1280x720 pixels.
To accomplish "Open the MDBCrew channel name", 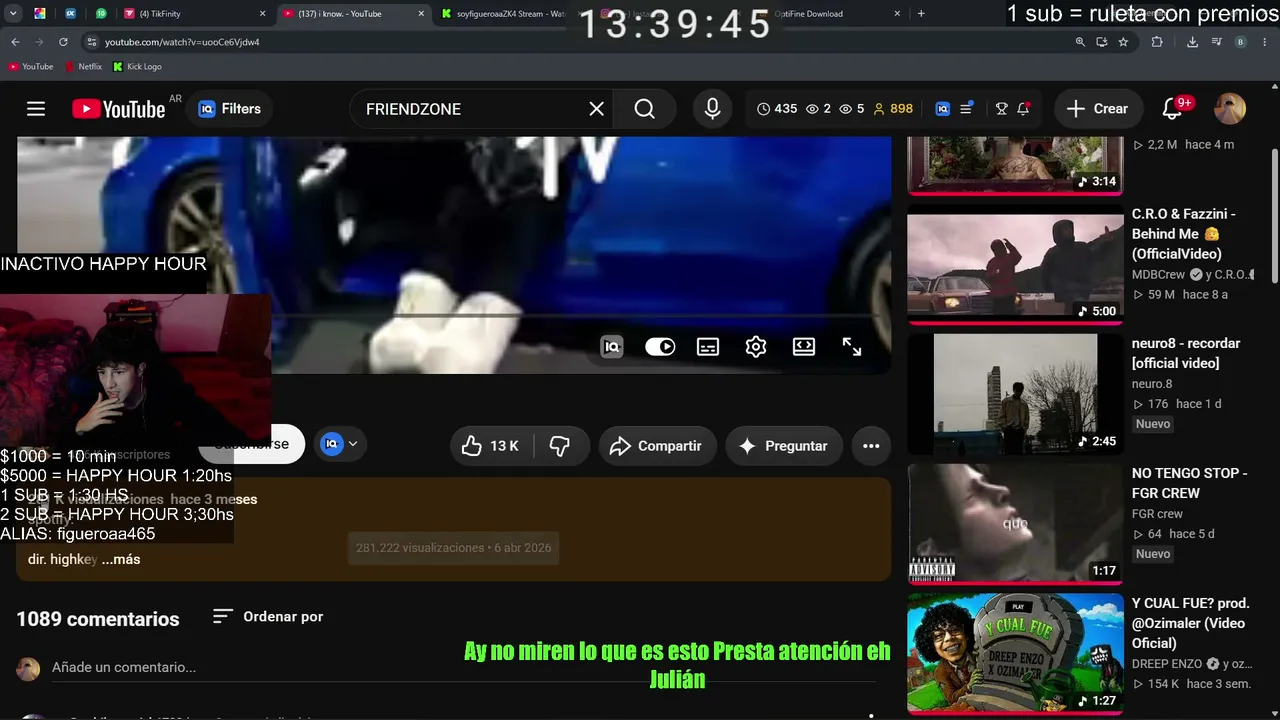I will coord(1158,274).
